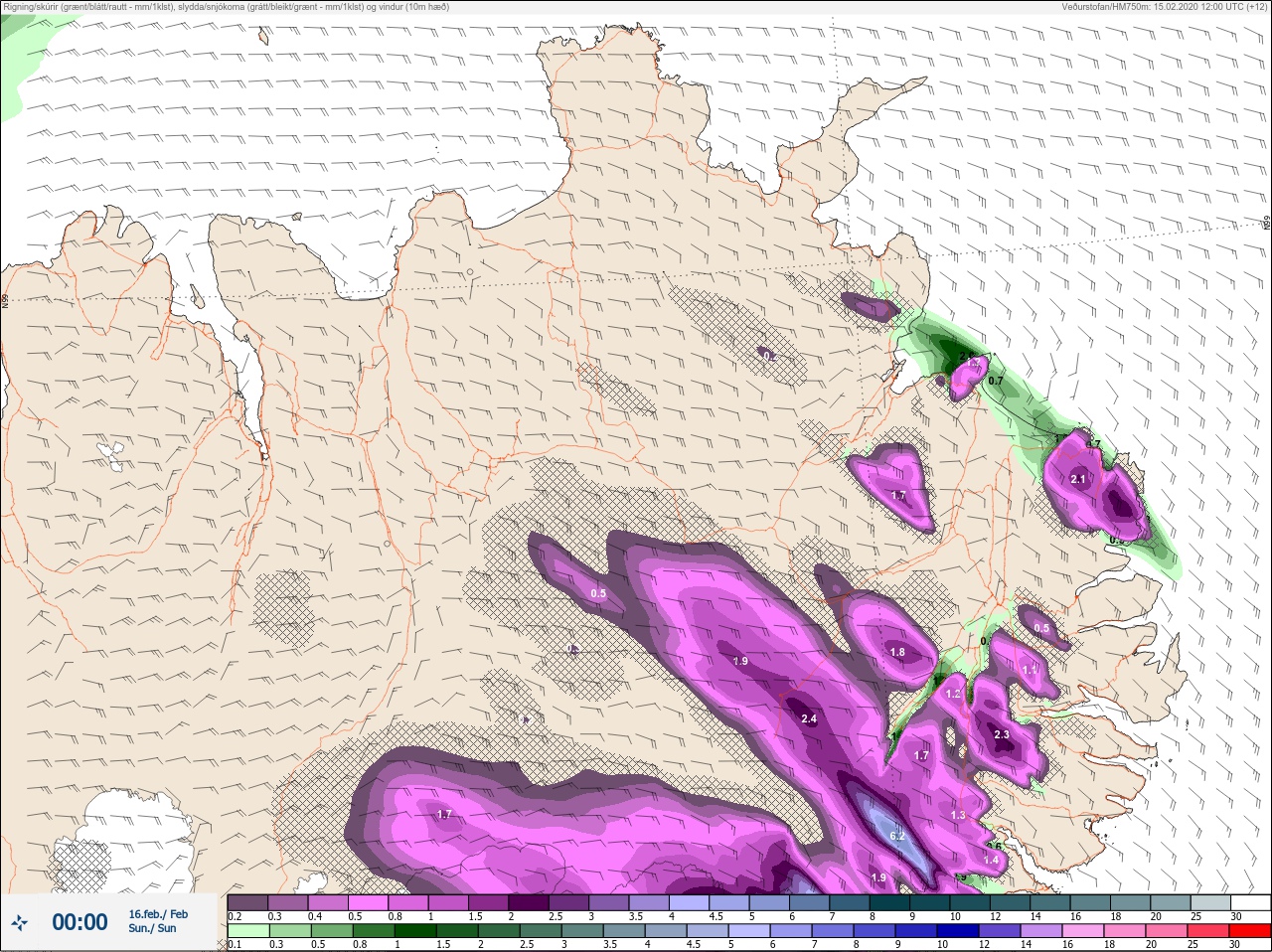The image size is (1272, 952).
Task: Click the 2.3 precipitation value on map
Action: coord(1002,735)
